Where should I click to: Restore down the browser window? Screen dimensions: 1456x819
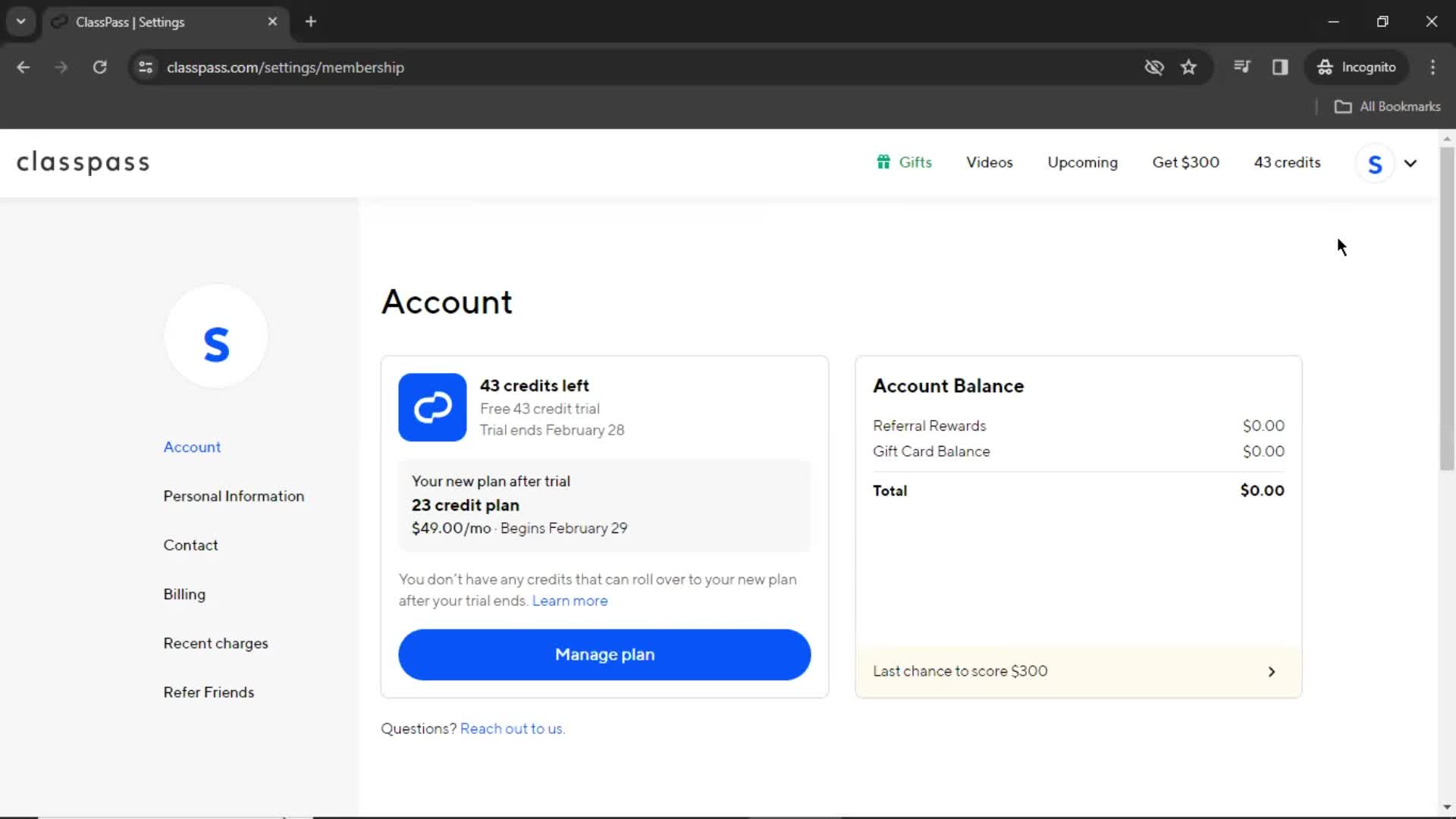1382,22
